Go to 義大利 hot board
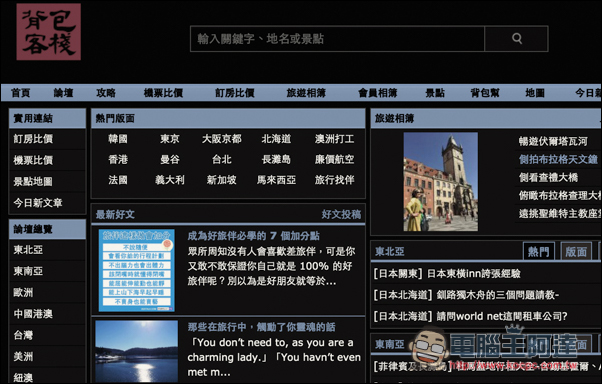The width and height of the screenshot is (602, 384). pos(170,180)
